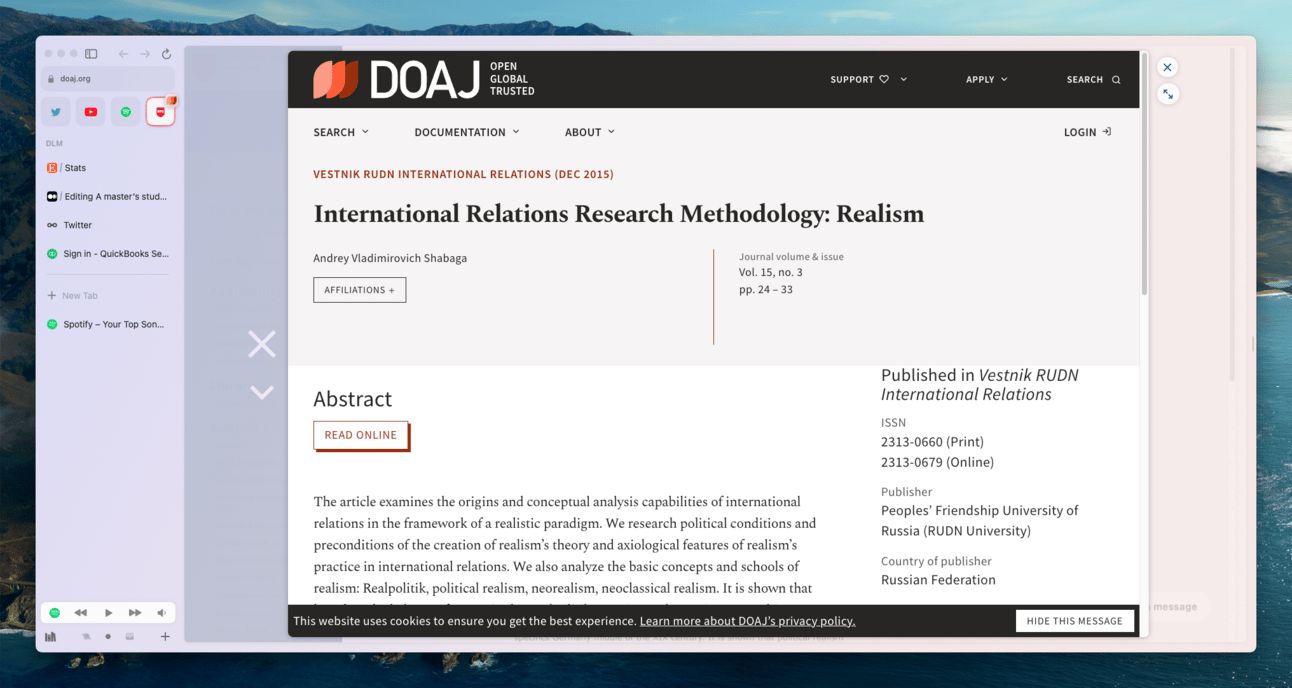This screenshot has width=1292, height=688.
Task: Close the peek preview with the X icon
Action: (1167, 67)
